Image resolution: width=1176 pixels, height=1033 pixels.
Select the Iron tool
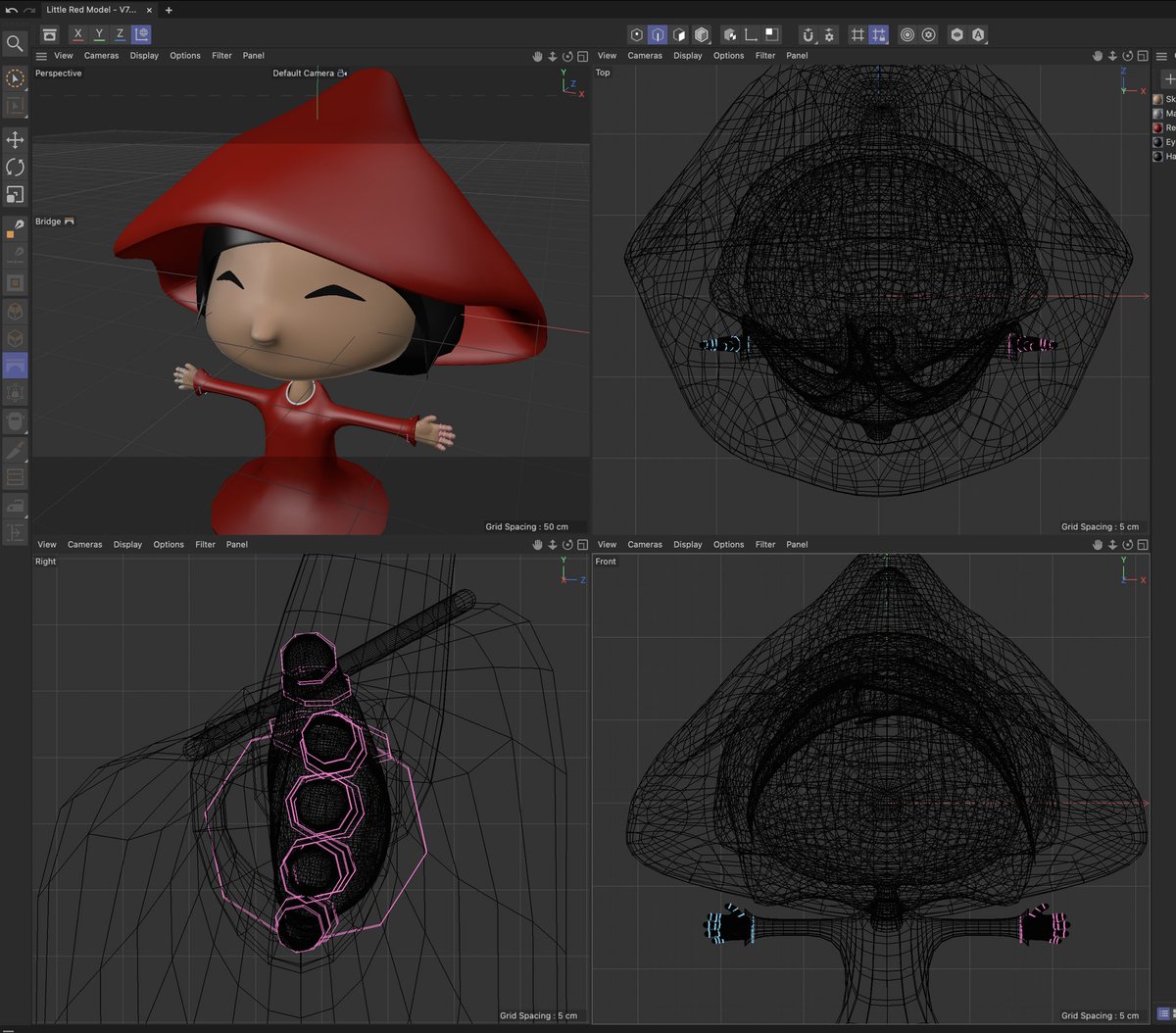tap(15, 506)
